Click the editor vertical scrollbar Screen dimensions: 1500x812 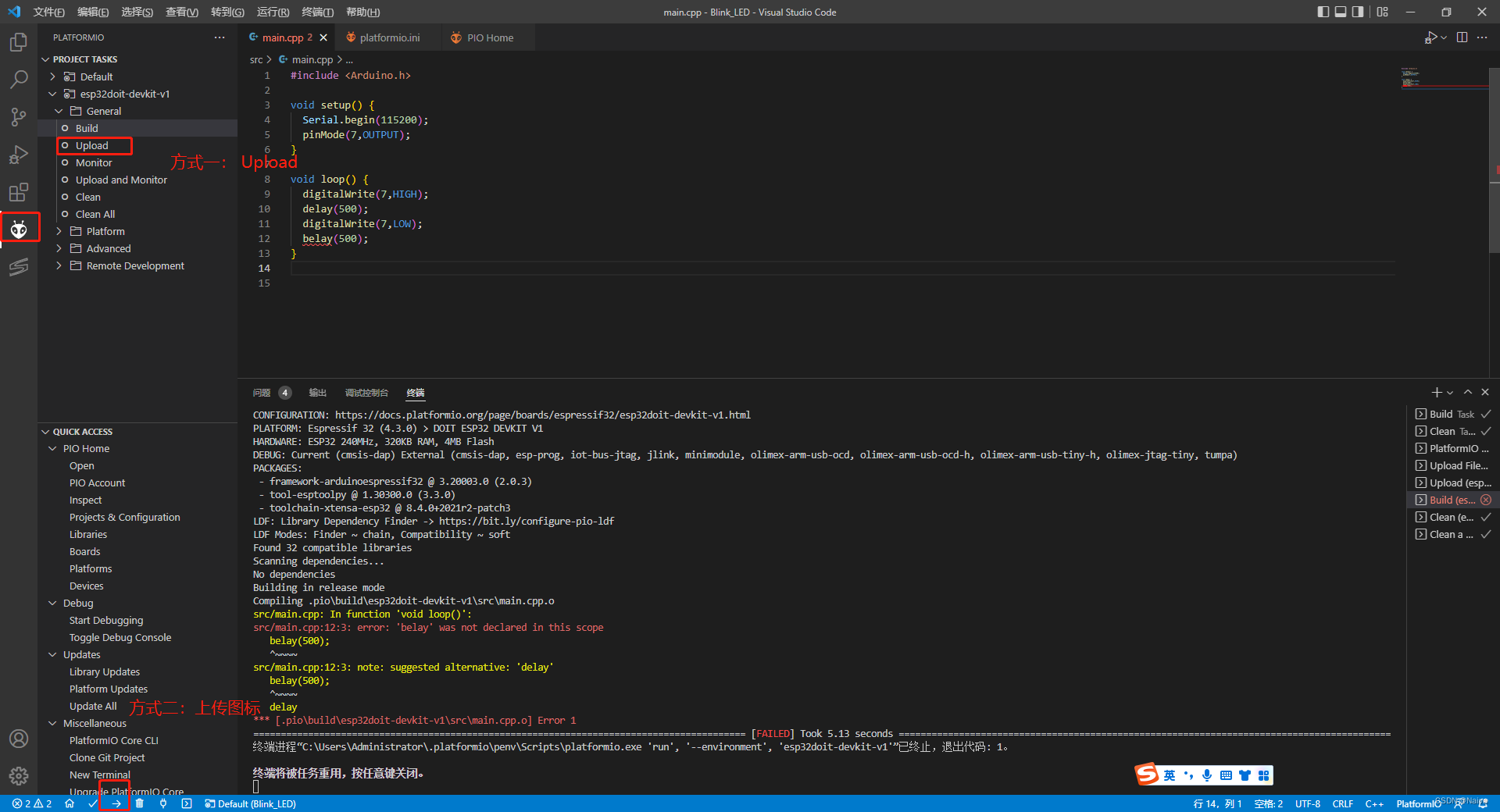point(1495,160)
